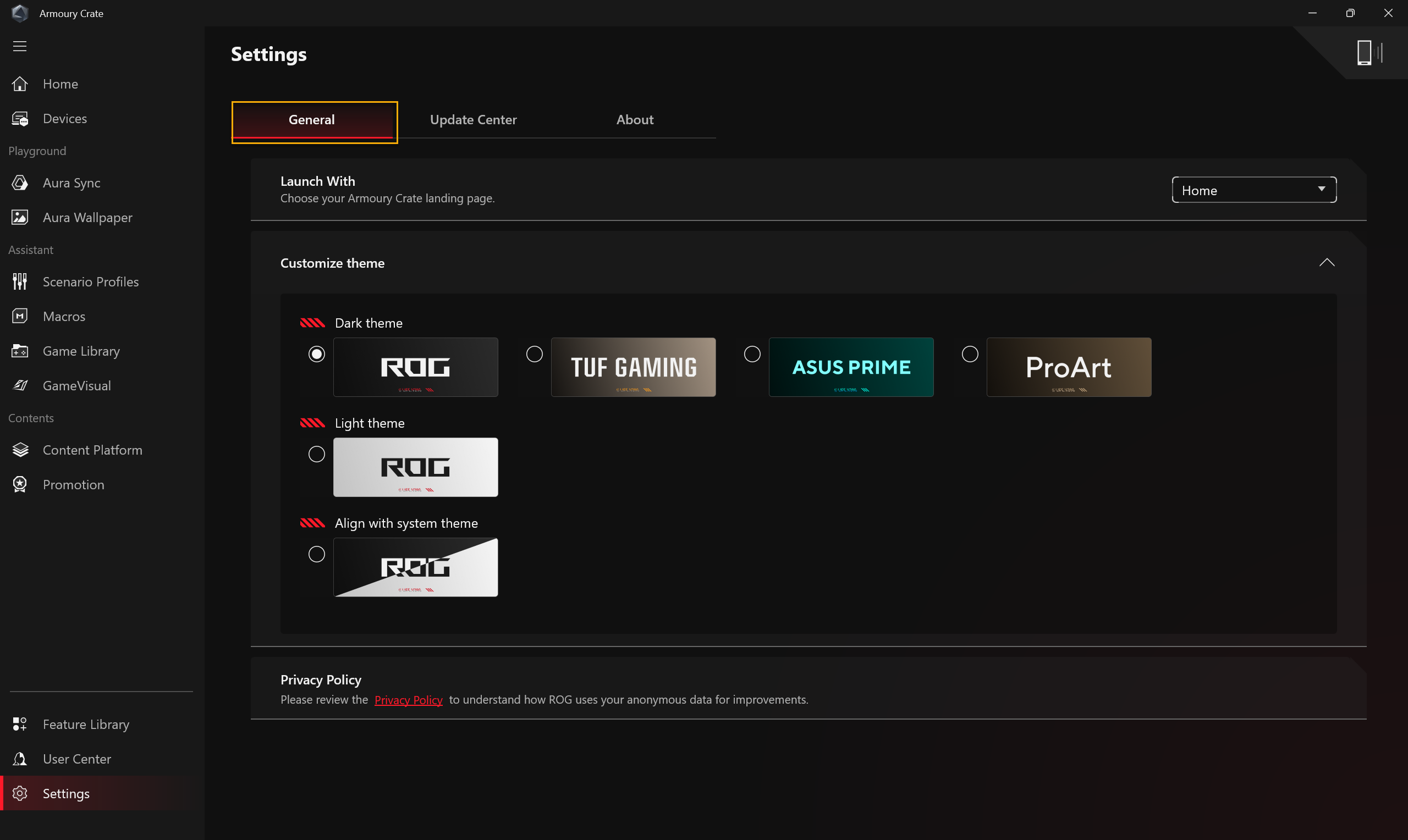Click the Macros M icon
Image resolution: width=1408 pixels, height=840 pixels.
pyautogui.click(x=20, y=316)
